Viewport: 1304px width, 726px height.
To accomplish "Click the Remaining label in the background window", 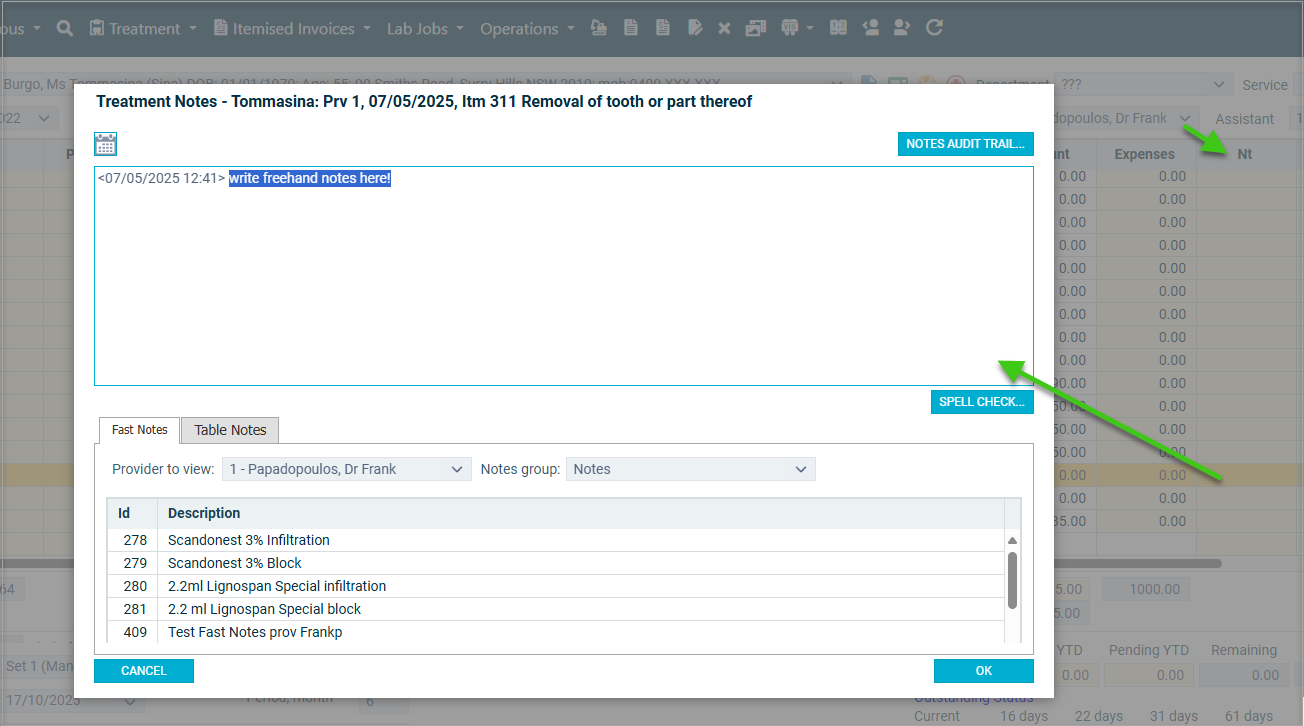I will 1244,650.
